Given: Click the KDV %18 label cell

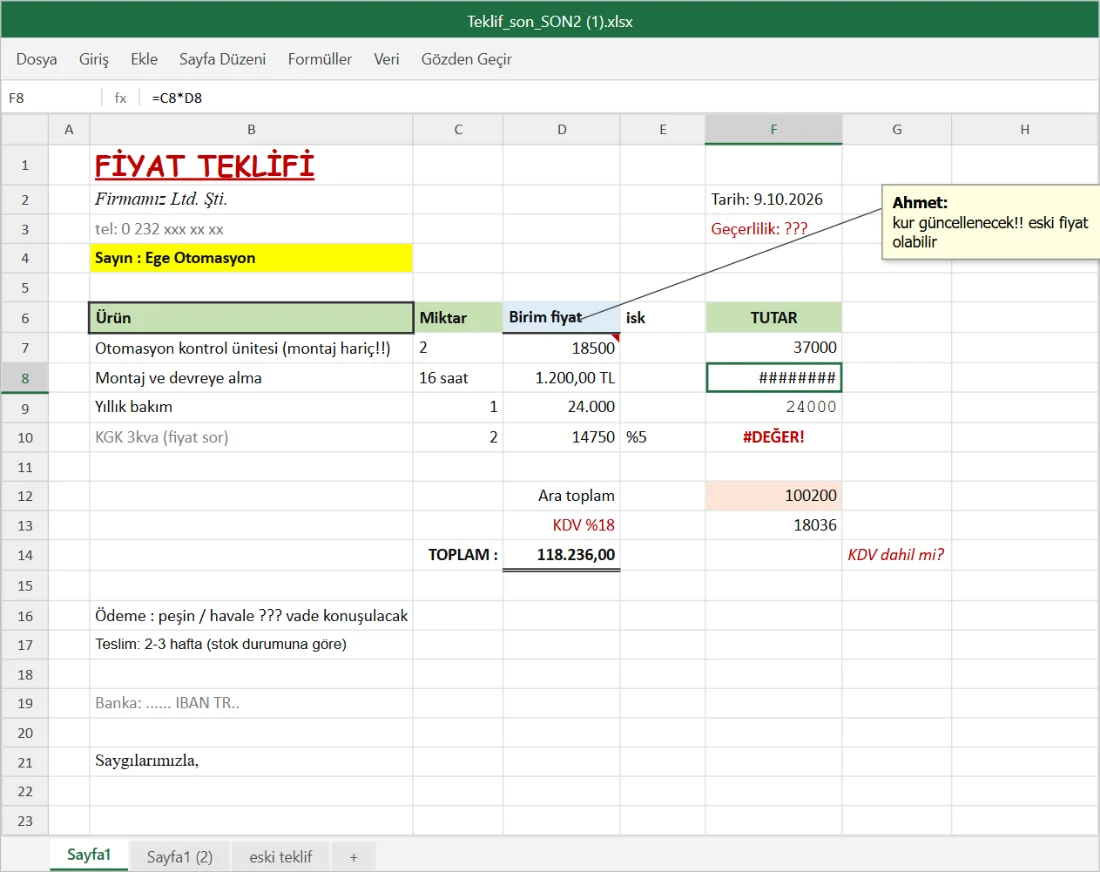Looking at the screenshot, I should point(561,525).
